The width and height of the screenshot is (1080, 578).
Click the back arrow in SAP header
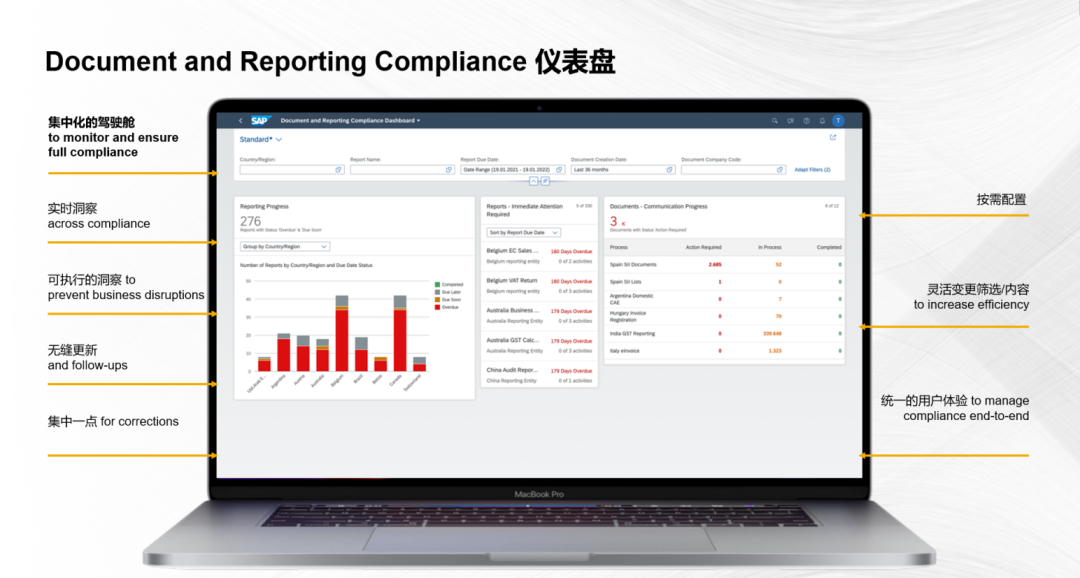pyautogui.click(x=240, y=120)
